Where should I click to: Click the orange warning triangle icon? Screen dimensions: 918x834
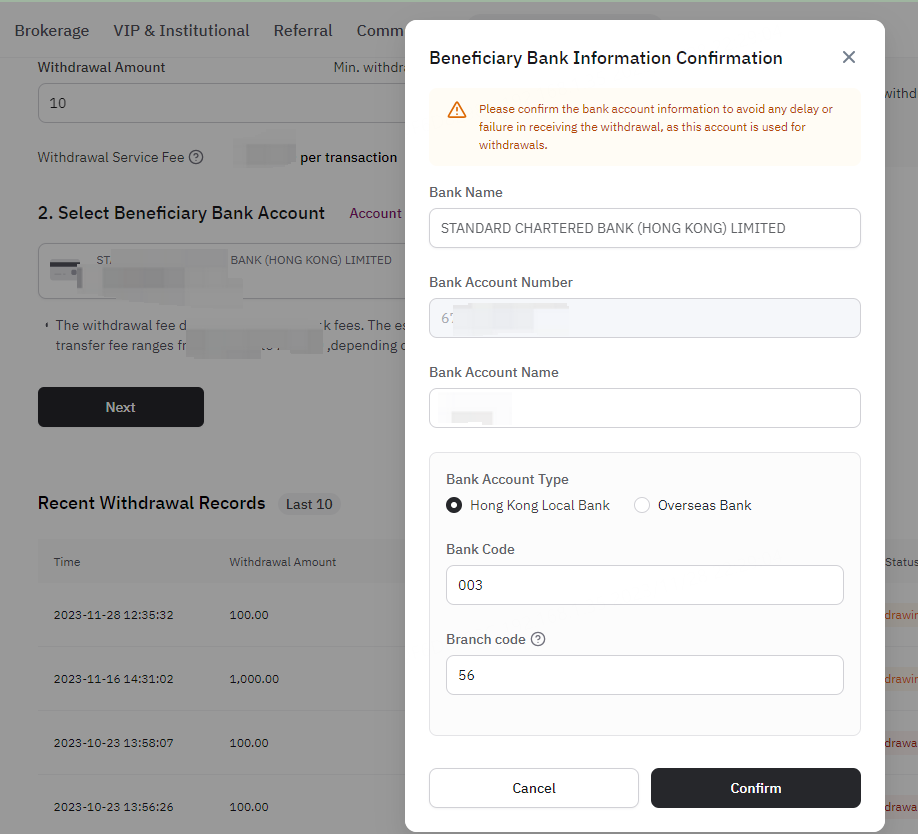tap(457, 109)
